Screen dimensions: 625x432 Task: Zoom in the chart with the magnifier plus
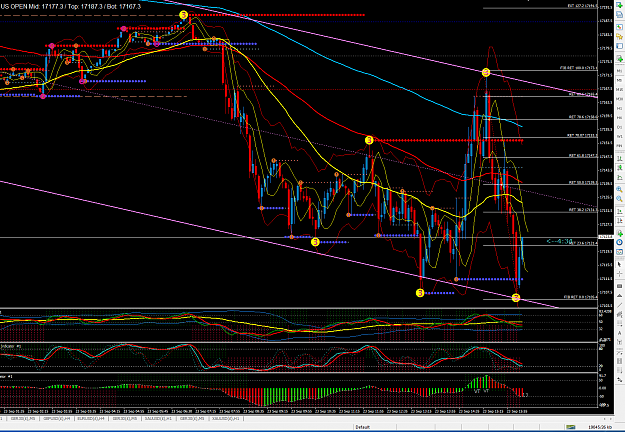coord(620,189)
